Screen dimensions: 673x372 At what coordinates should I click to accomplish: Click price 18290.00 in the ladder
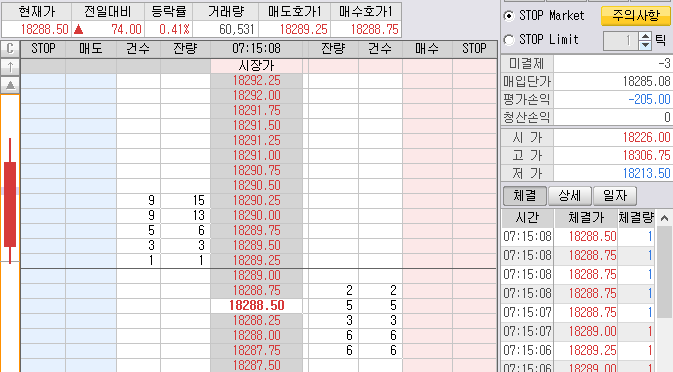click(257, 216)
